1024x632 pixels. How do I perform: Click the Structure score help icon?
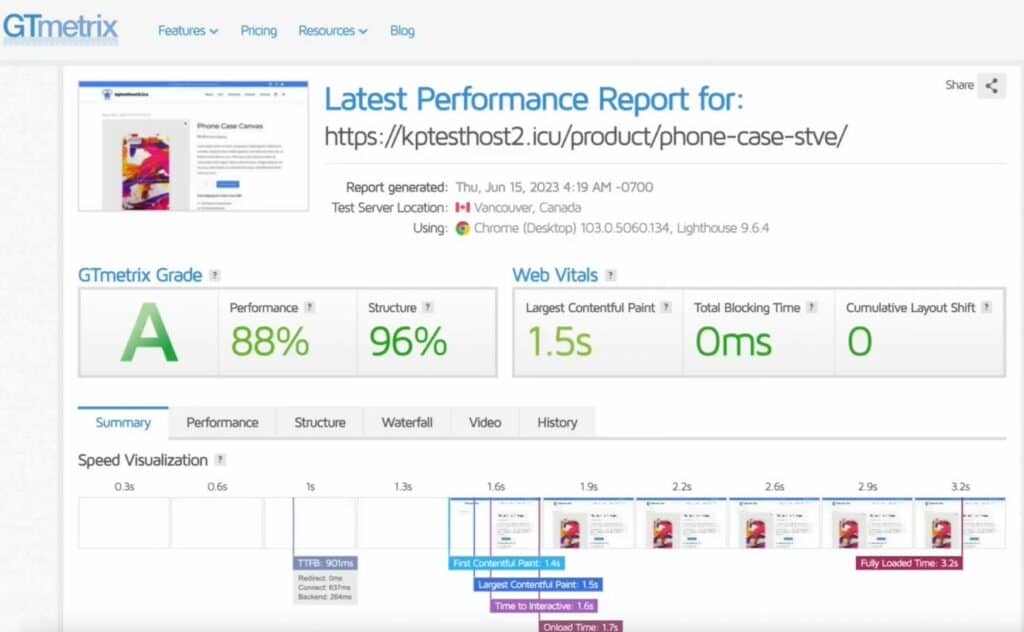(x=427, y=307)
